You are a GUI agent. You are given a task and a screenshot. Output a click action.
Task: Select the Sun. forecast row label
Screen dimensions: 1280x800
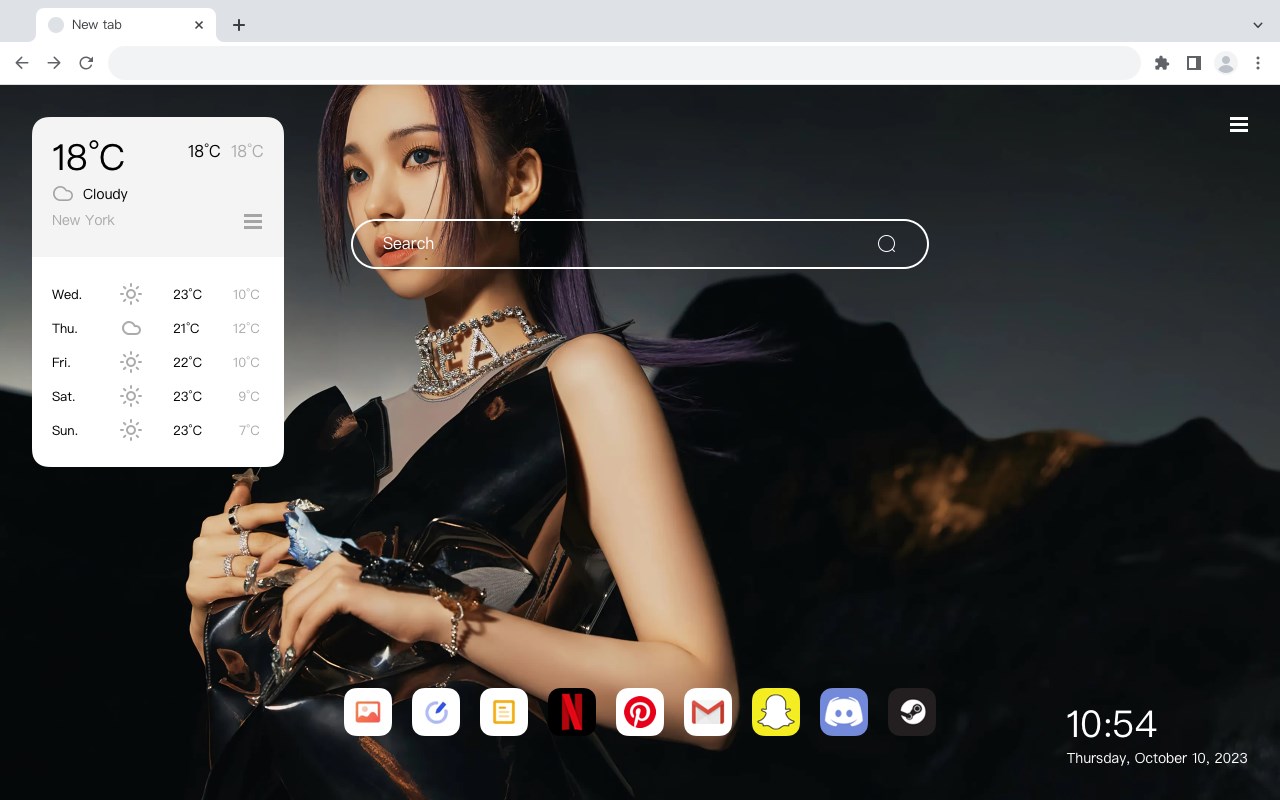coord(65,431)
